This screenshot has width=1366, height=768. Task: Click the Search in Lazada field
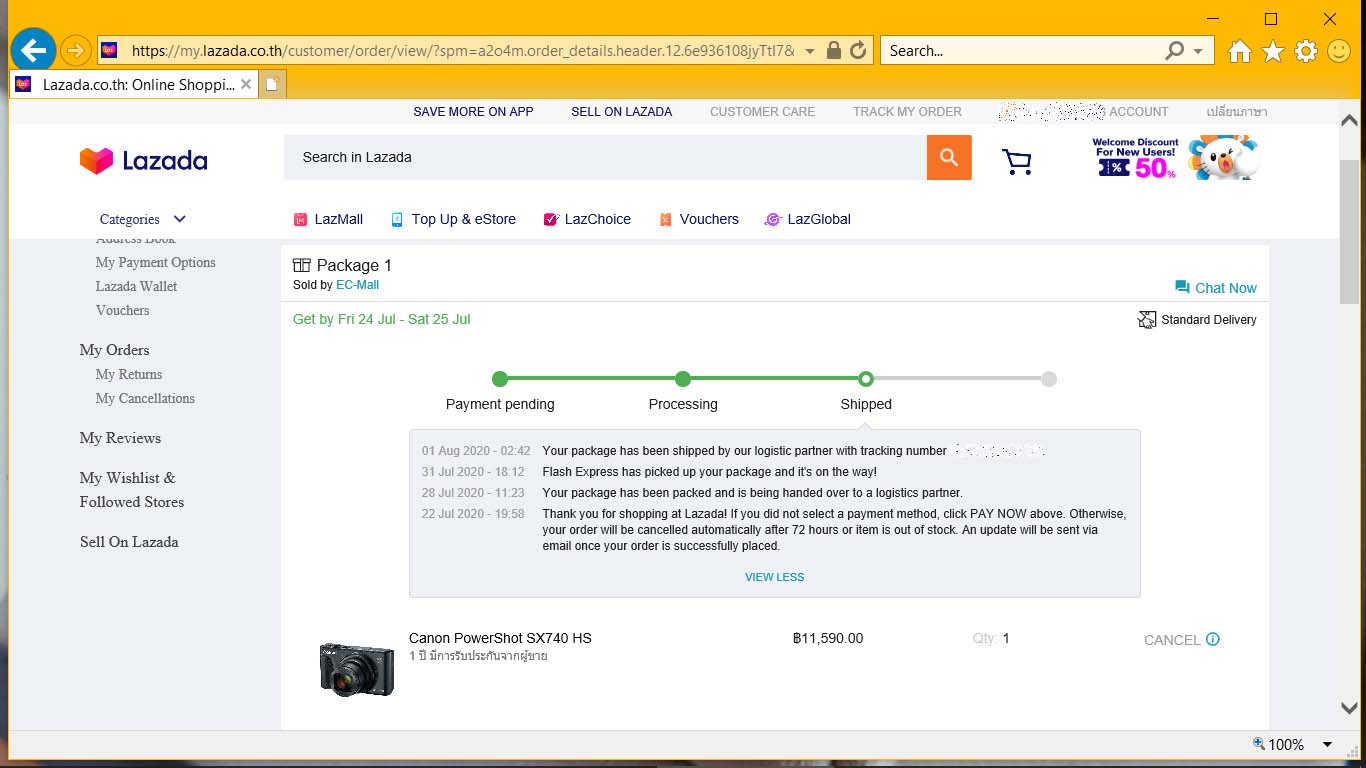tap(605, 157)
